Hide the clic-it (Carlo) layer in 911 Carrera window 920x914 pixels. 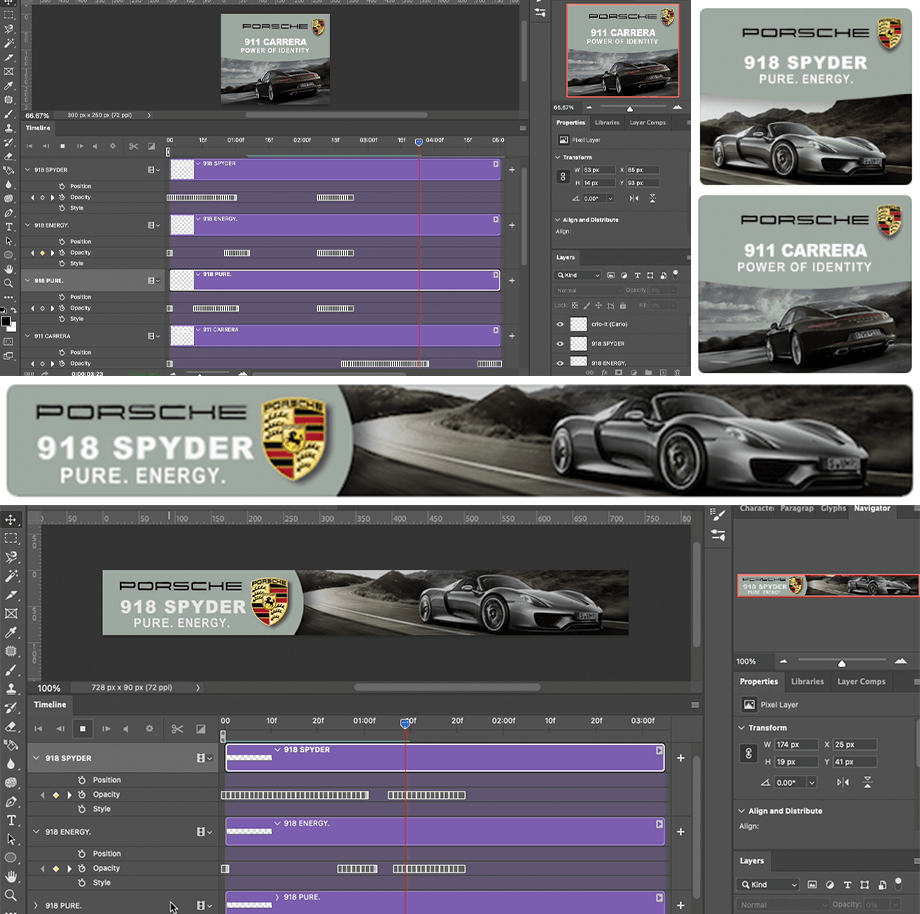[560, 324]
